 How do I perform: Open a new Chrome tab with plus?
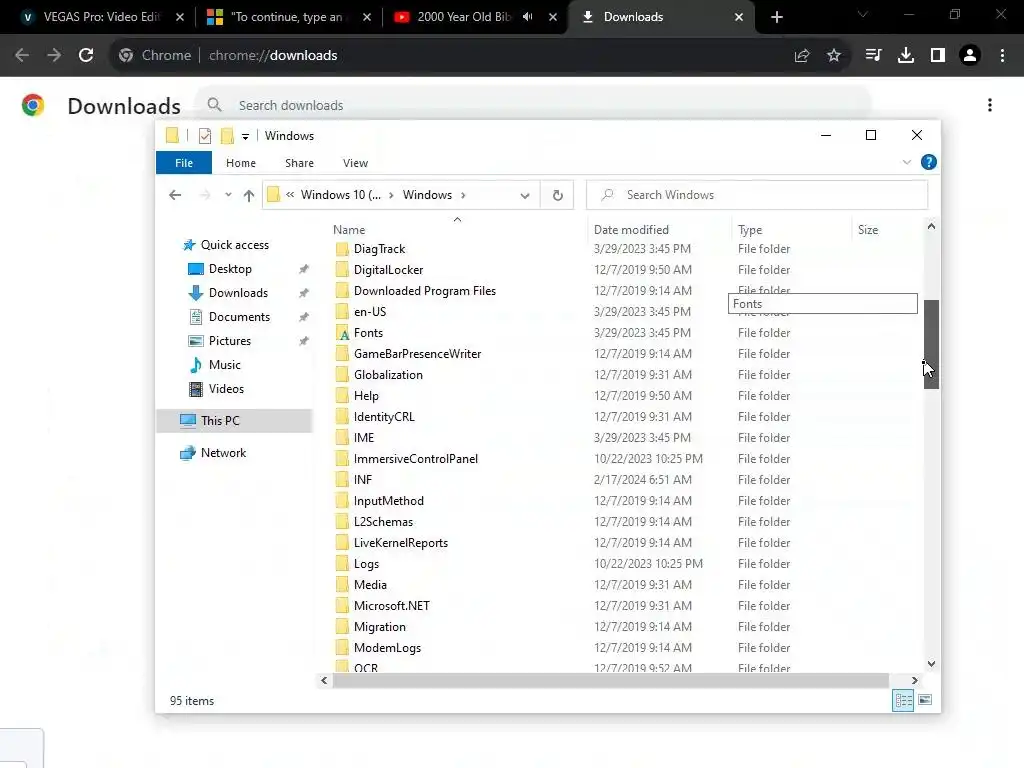click(776, 17)
